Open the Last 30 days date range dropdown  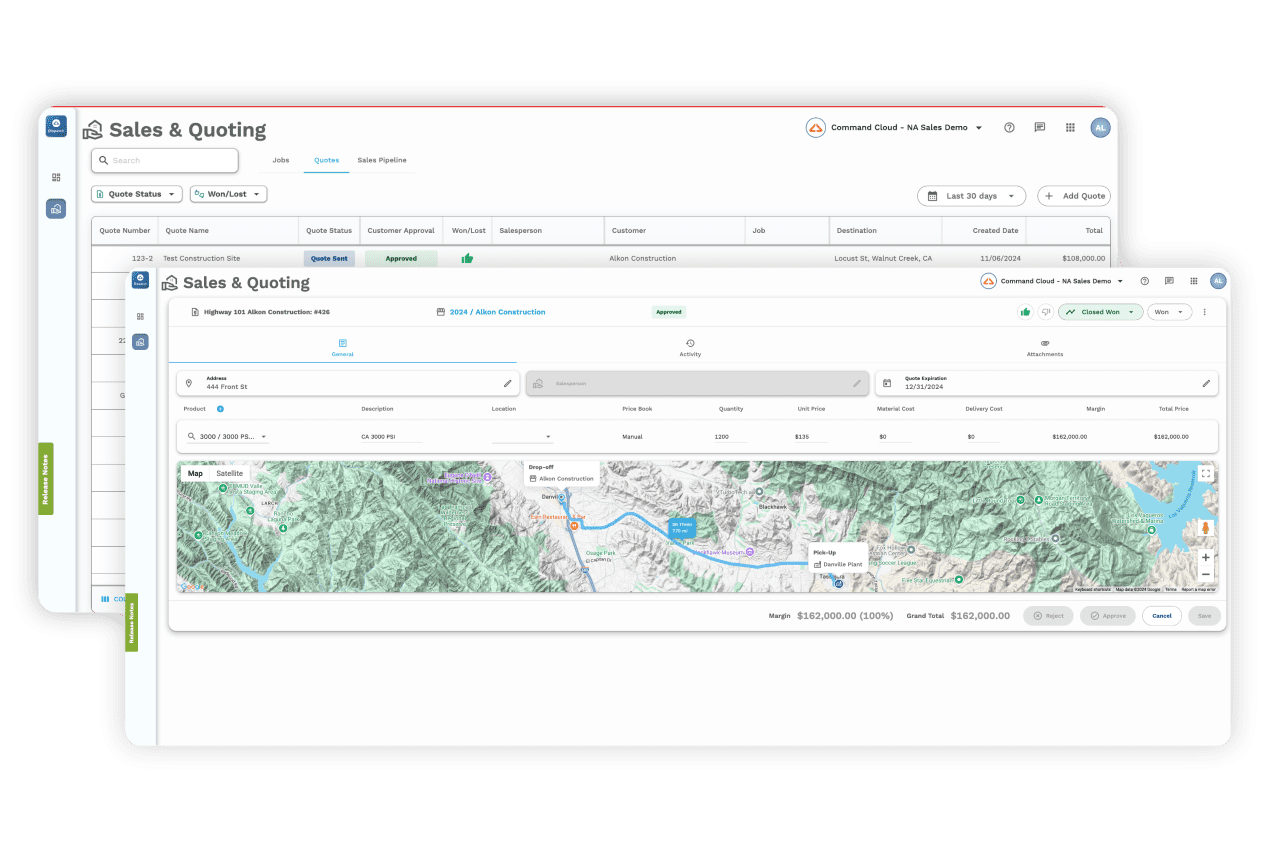pos(971,196)
